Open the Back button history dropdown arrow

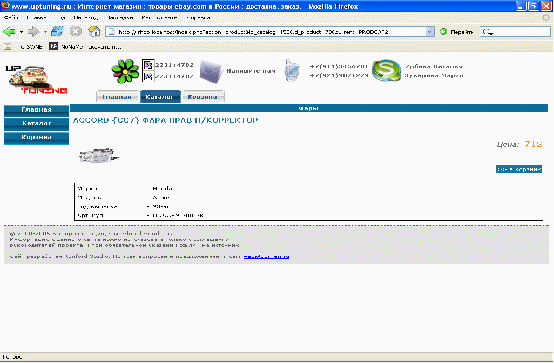pyautogui.click(x=21, y=32)
